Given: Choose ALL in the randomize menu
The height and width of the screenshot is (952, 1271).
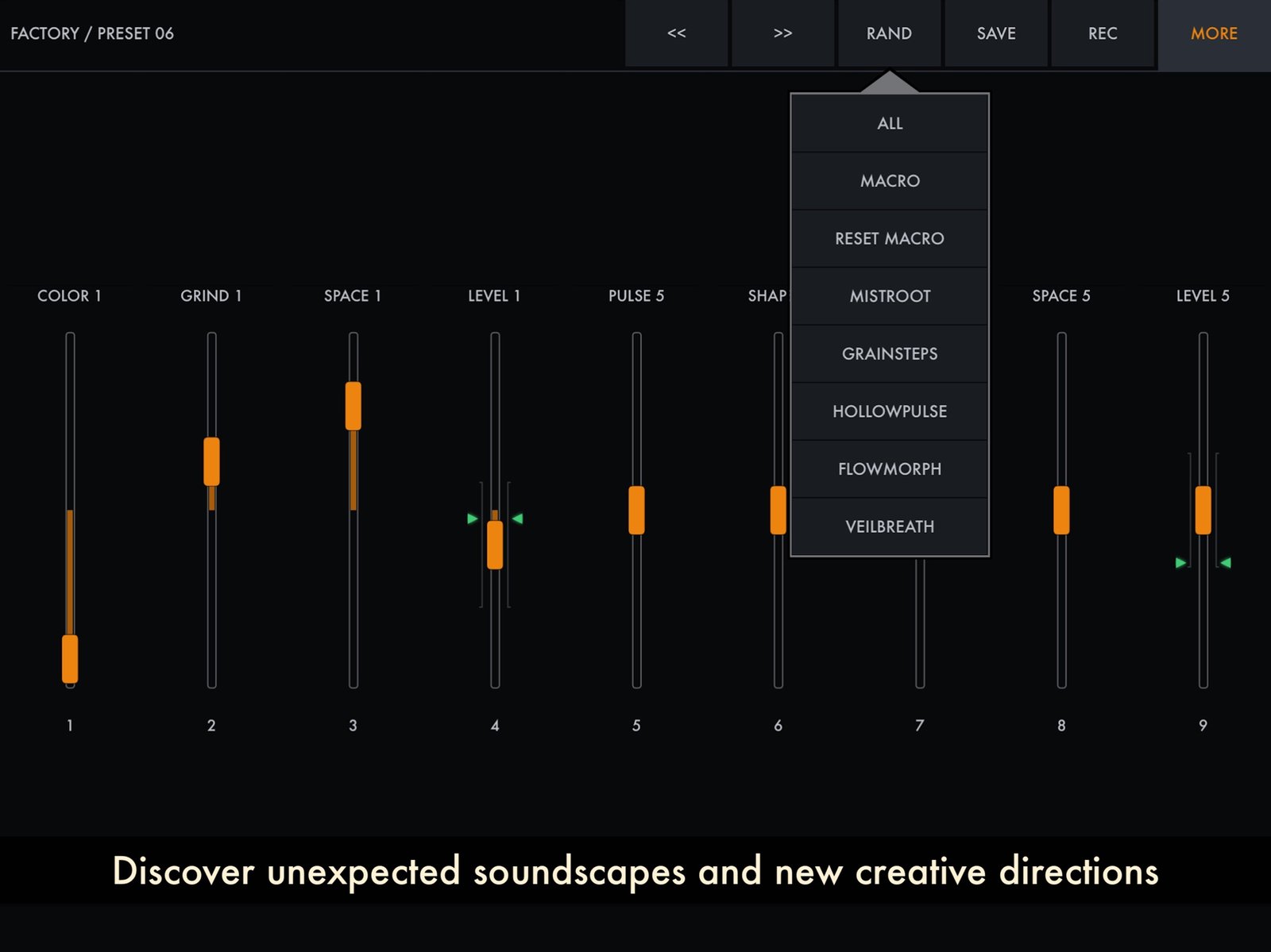Looking at the screenshot, I should point(890,123).
